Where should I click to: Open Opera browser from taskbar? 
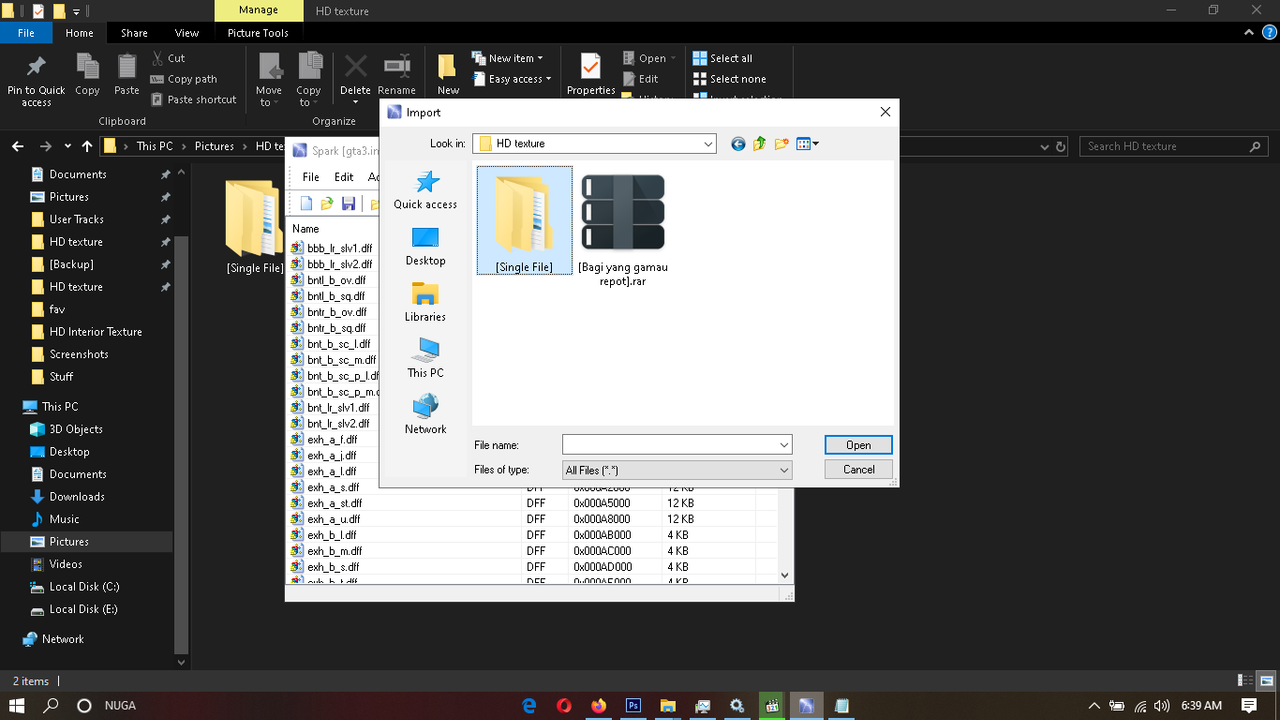[x=564, y=705]
